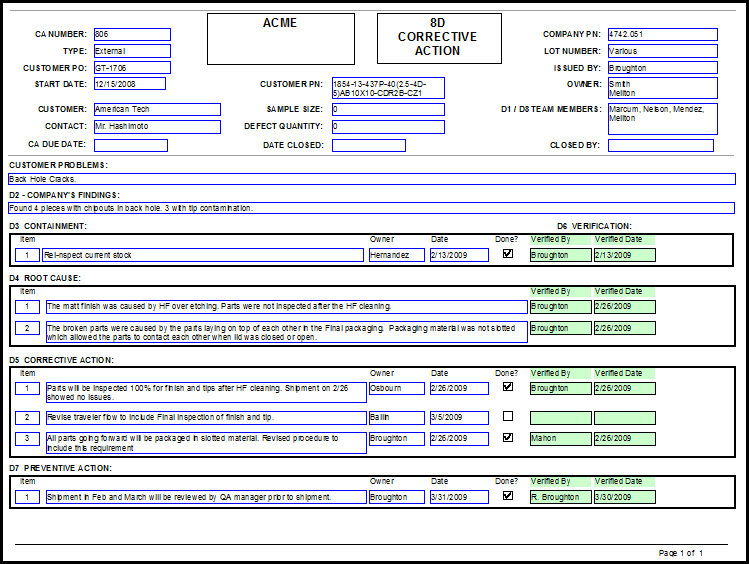This screenshot has width=749, height=564.
Task: Click the Page 1 of 1 footer text
Action: coord(681,553)
